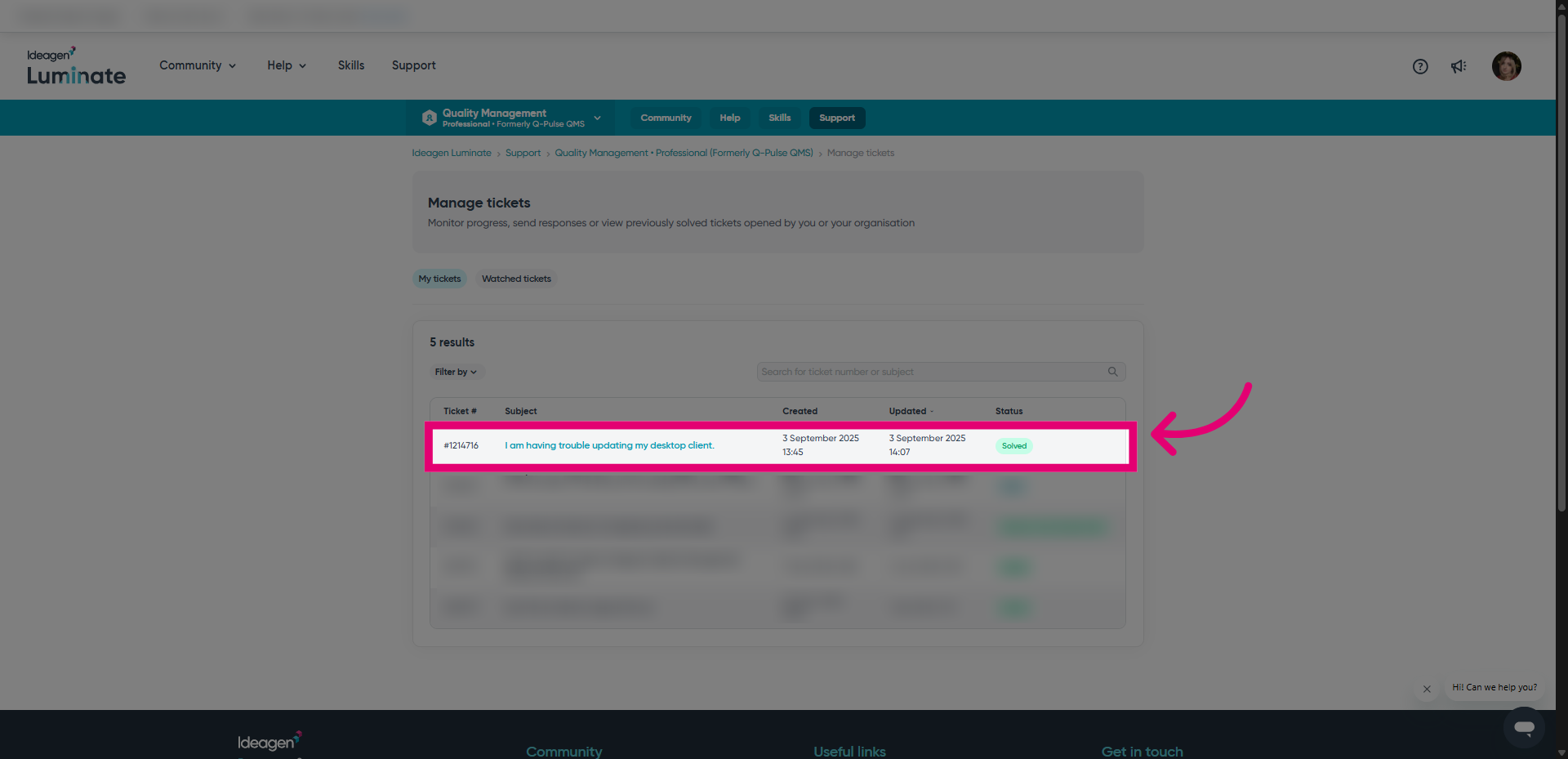Click the Solved status badge
The image size is (1568, 759).
1013,446
